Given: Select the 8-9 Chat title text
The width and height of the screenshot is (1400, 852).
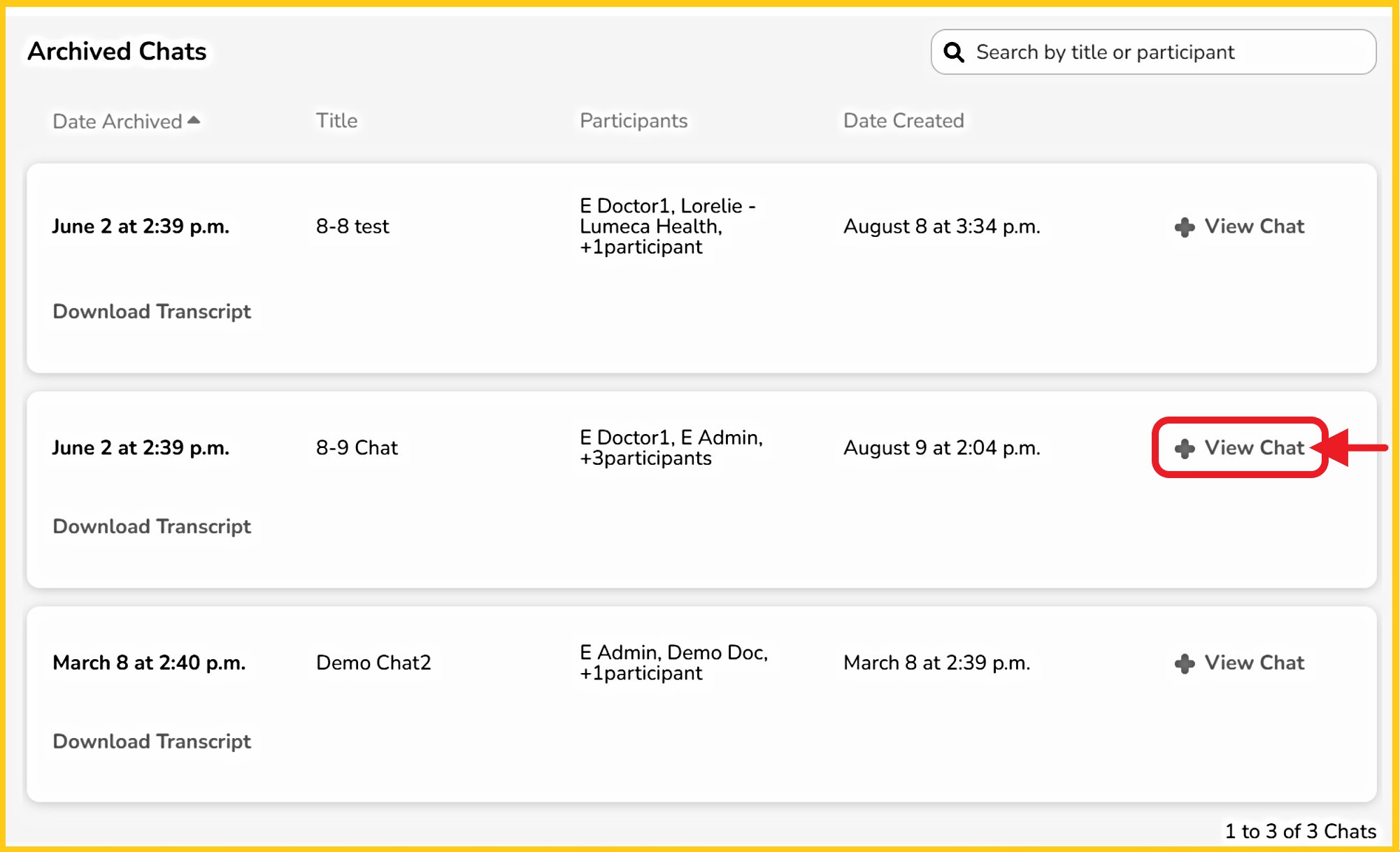Looking at the screenshot, I should pyautogui.click(x=357, y=448).
